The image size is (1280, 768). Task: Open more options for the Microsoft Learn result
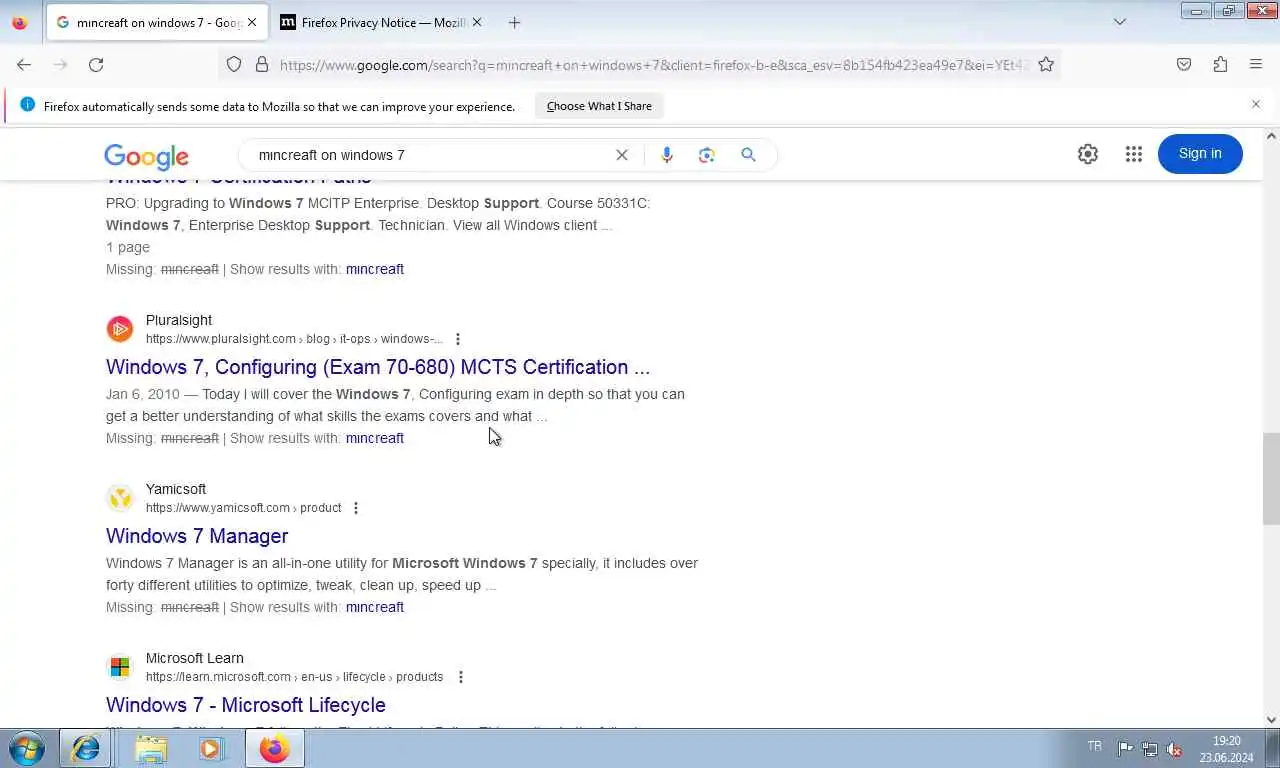pos(460,677)
